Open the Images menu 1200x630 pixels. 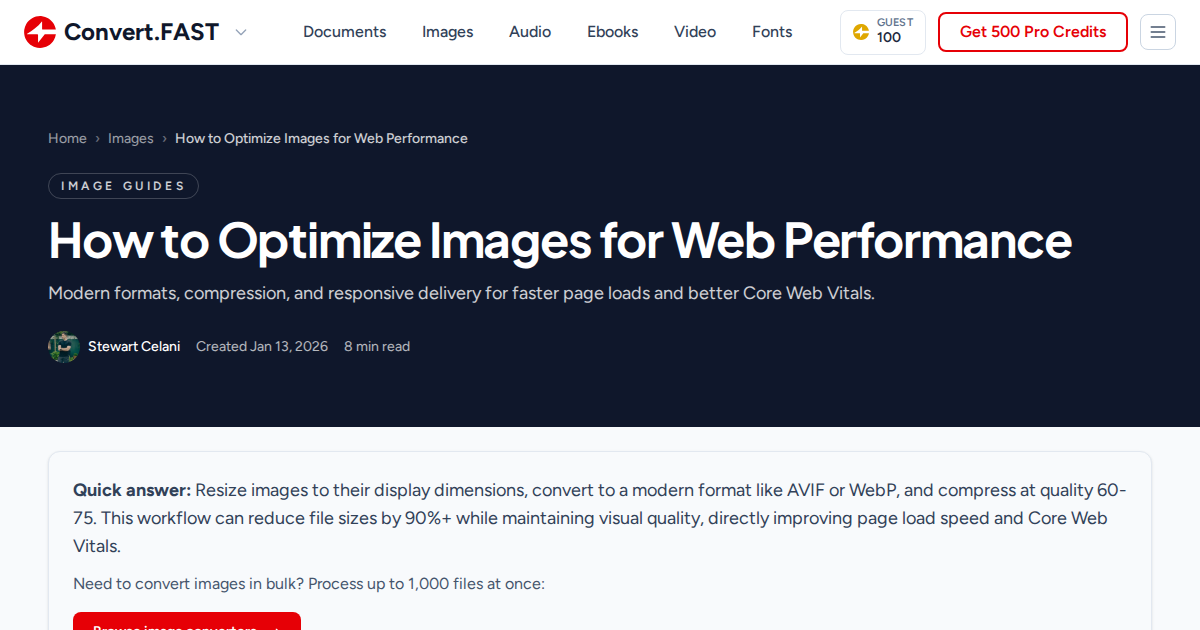tap(448, 32)
